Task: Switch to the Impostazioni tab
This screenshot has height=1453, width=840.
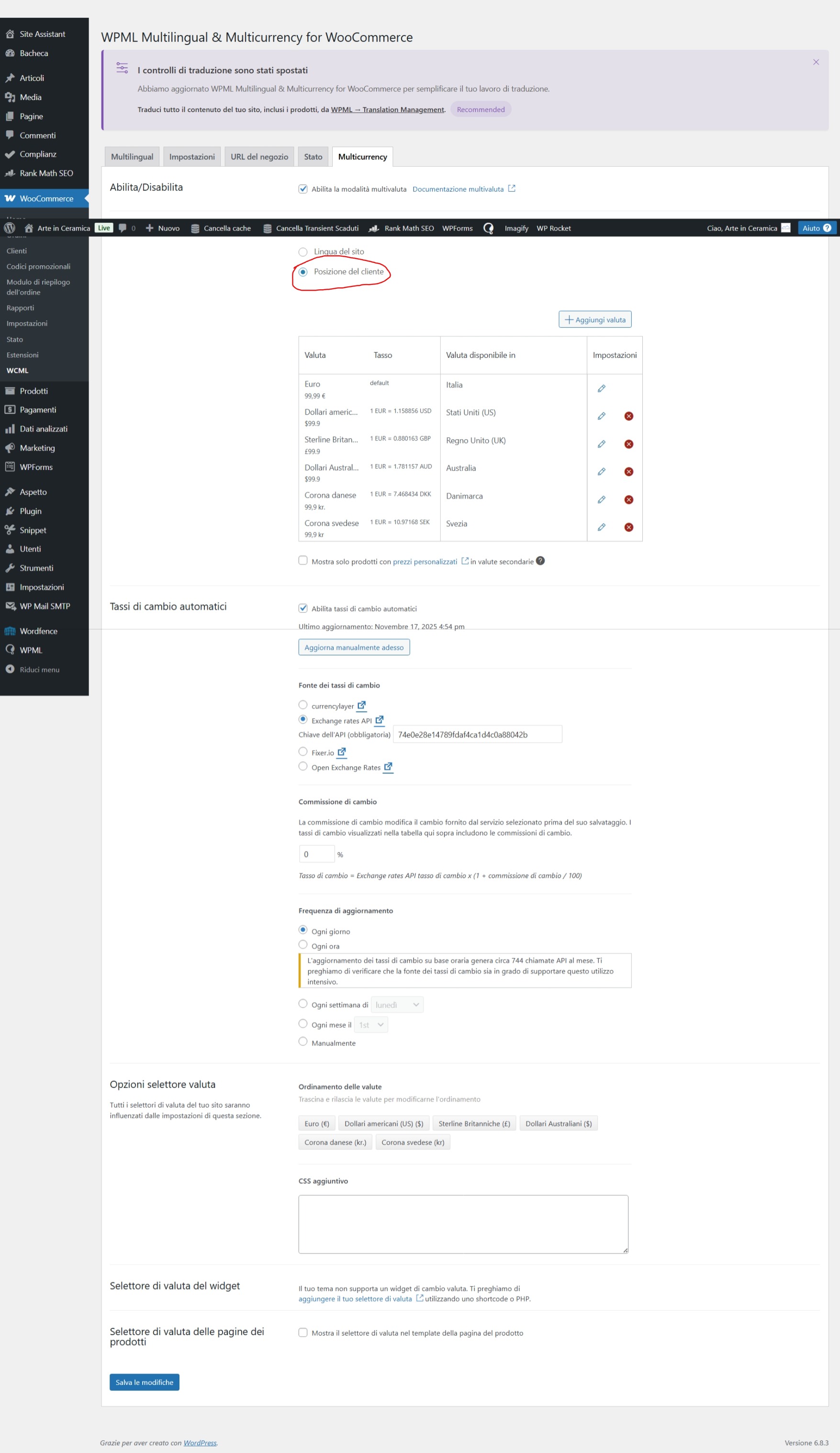Action: point(192,157)
